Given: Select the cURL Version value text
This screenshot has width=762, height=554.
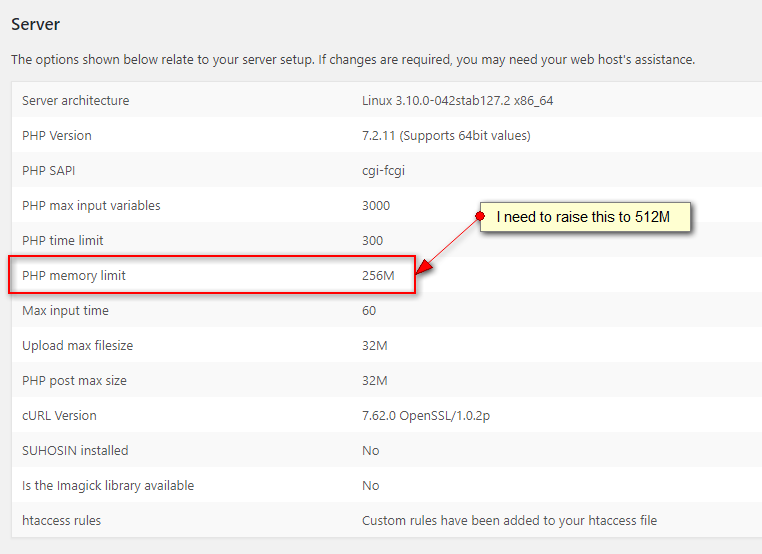Looking at the screenshot, I should click(x=441, y=415).
